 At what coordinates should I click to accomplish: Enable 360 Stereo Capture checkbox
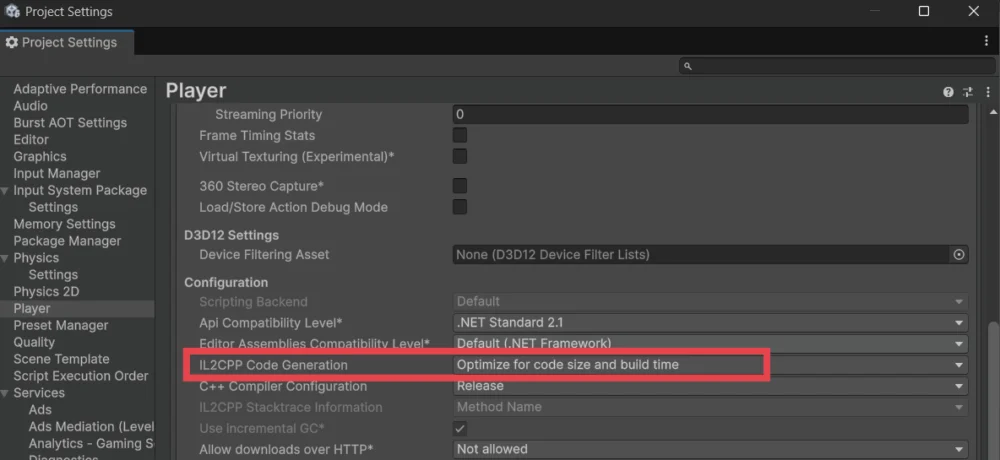click(460, 186)
